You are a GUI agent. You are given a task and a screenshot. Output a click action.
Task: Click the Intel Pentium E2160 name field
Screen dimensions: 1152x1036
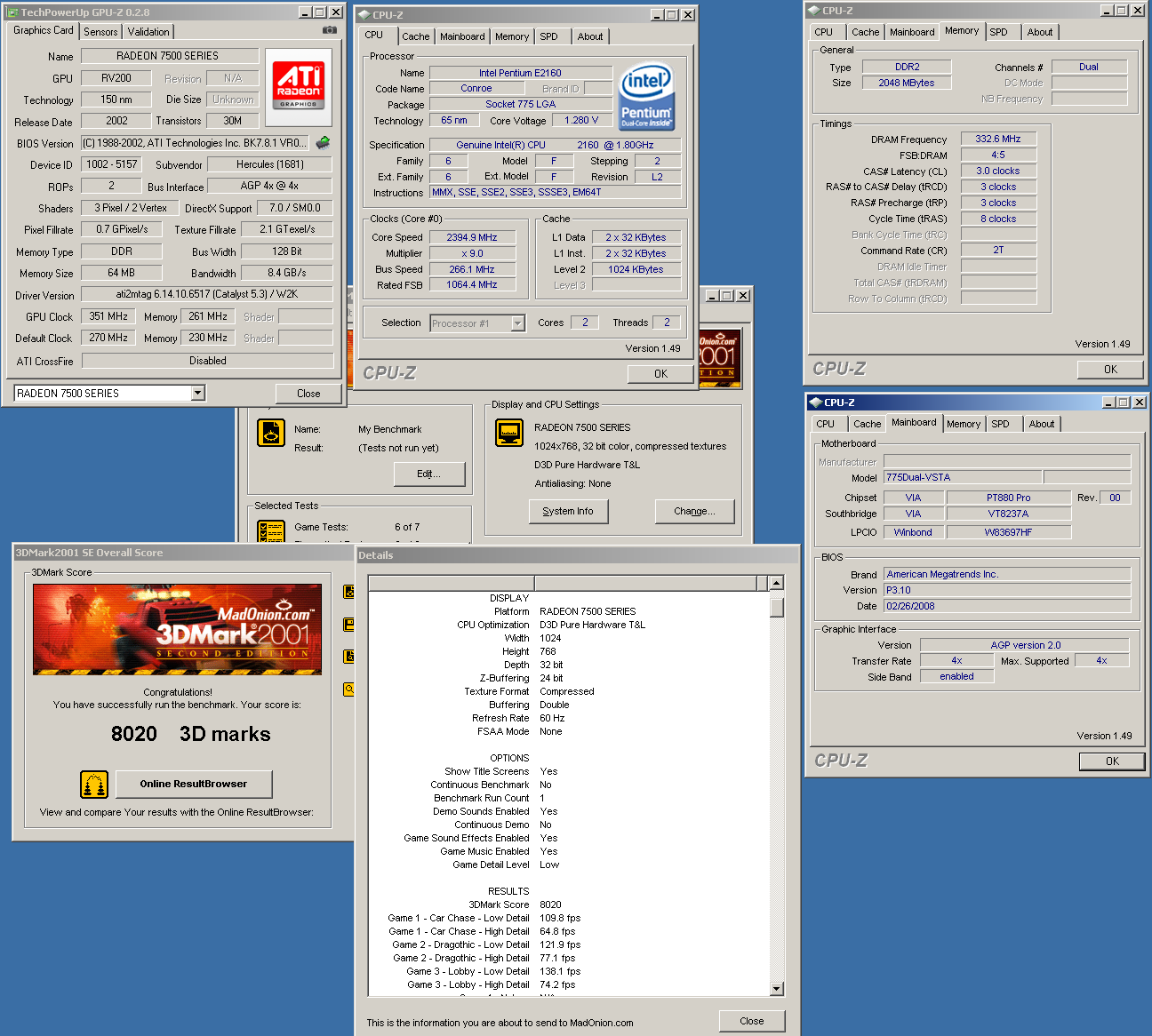pos(521,73)
